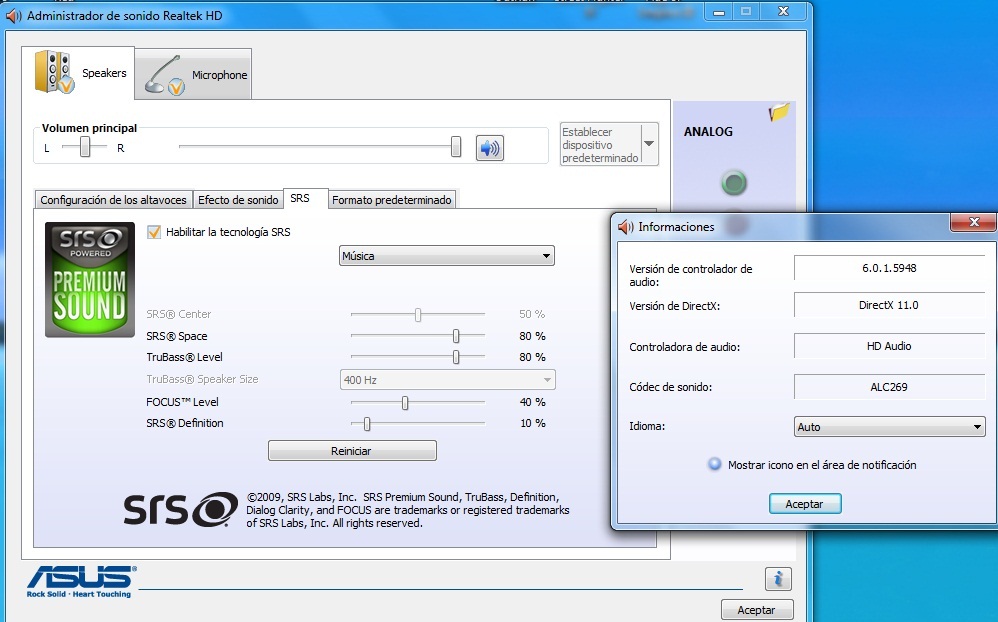This screenshot has width=998, height=622.
Task: Click the SRS Center slider handle
Action: pyautogui.click(x=418, y=315)
